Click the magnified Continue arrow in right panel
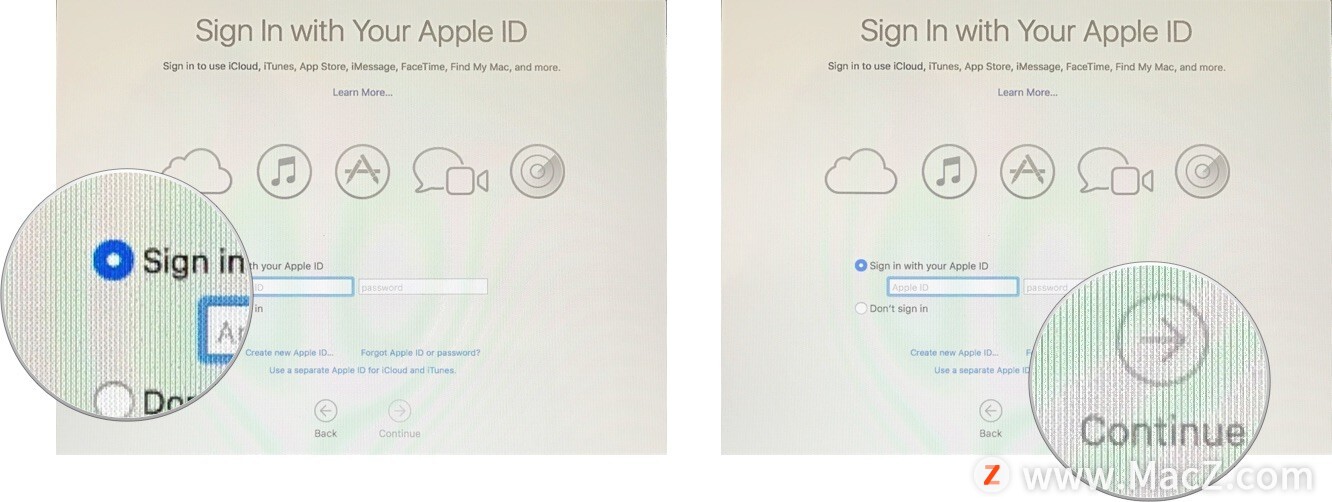Viewport: 1332px width, 502px height. pos(1162,340)
